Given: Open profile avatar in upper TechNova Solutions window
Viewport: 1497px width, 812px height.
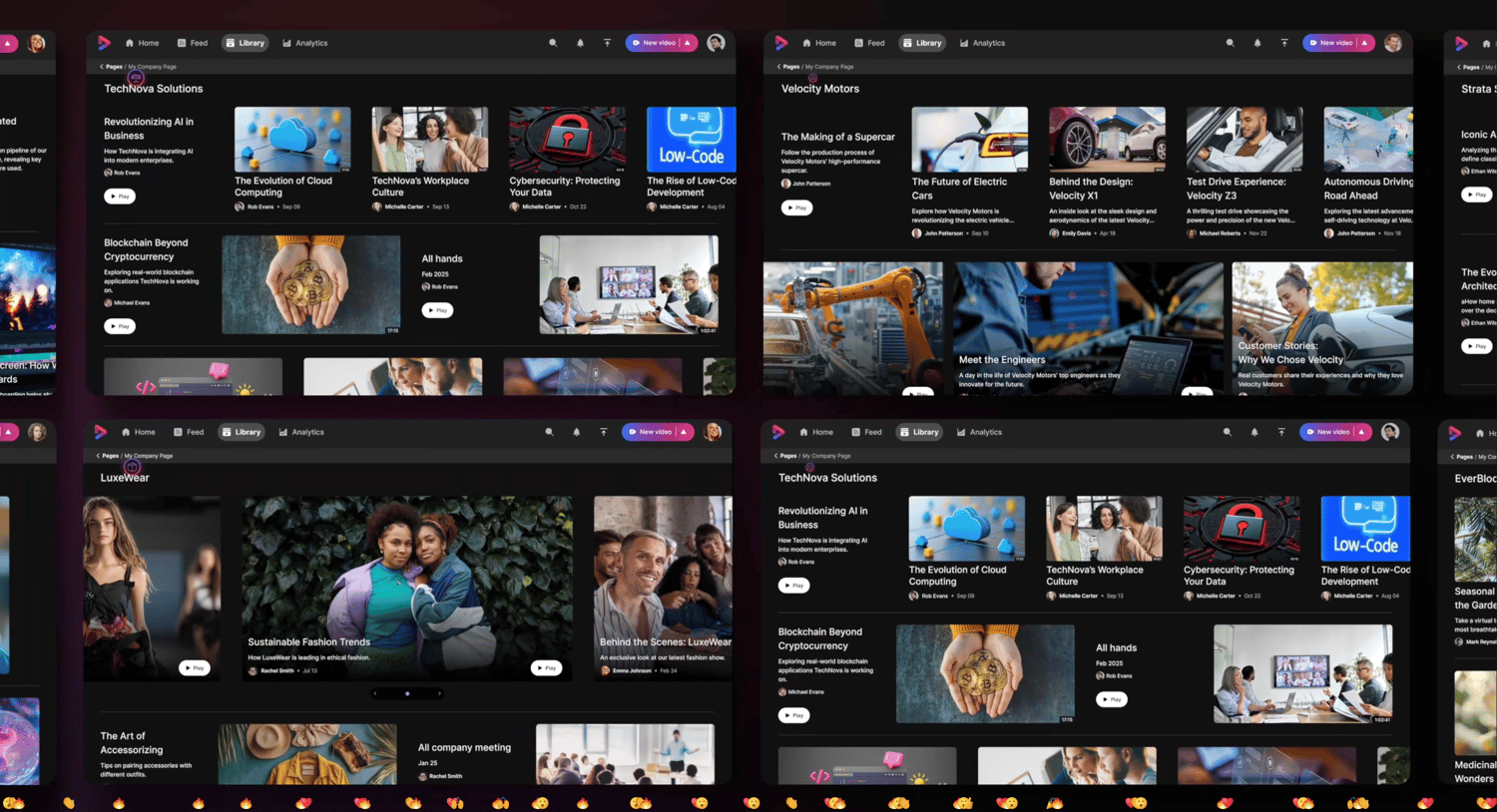Looking at the screenshot, I should pos(716,43).
